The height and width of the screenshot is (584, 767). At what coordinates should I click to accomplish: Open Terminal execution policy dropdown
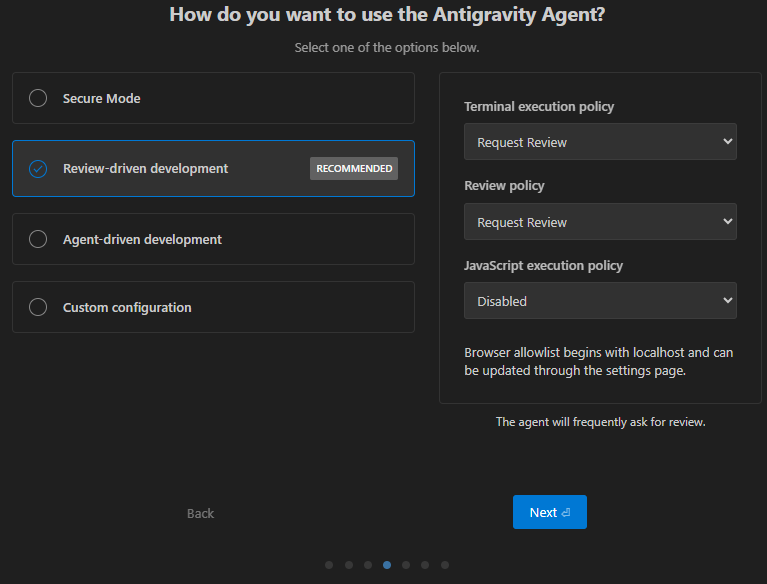pos(600,142)
